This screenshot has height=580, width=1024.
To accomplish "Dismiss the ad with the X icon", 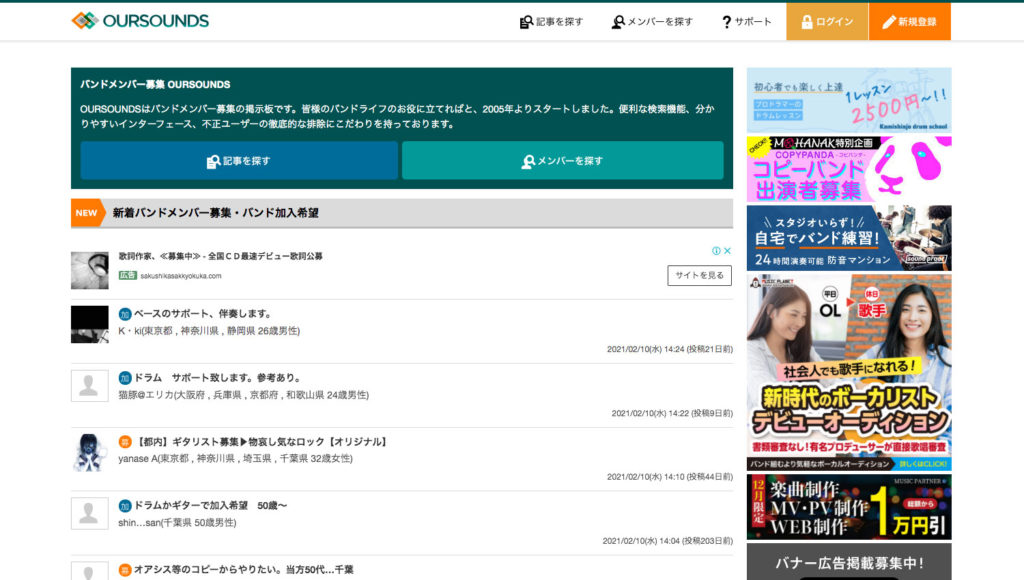I will click(x=729, y=251).
